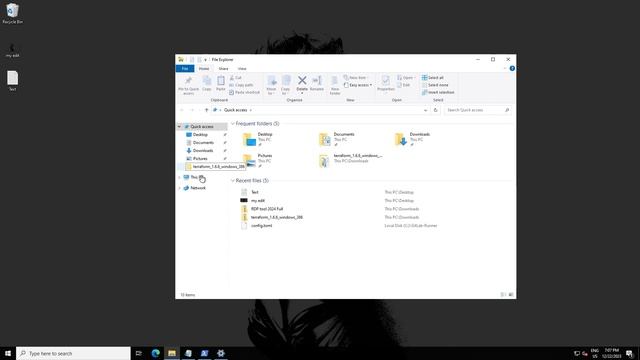The image size is (640, 360).
Task: Collapse the Recent files section
Action: click(233, 180)
